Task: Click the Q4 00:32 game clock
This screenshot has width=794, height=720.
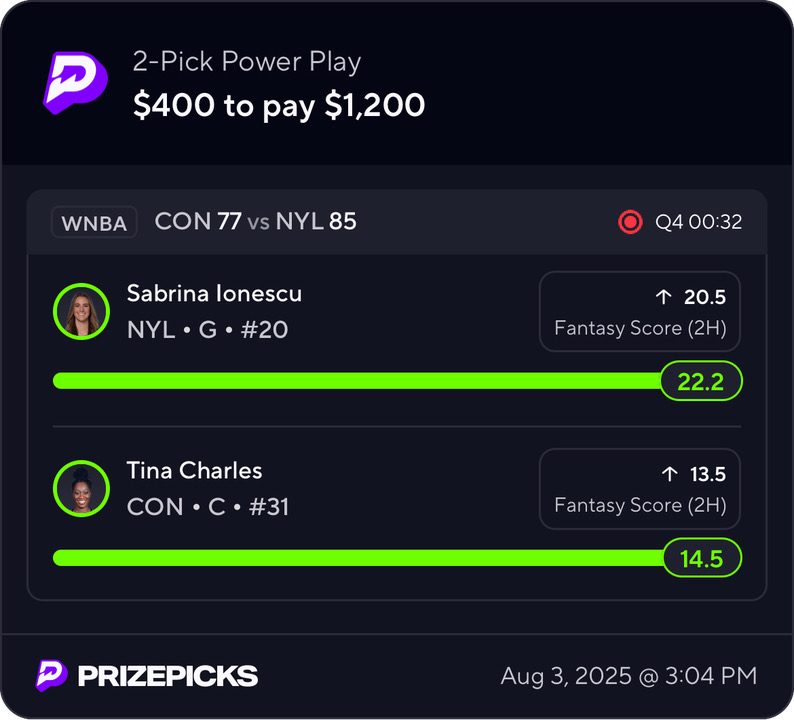Action: tap(699, 222)
